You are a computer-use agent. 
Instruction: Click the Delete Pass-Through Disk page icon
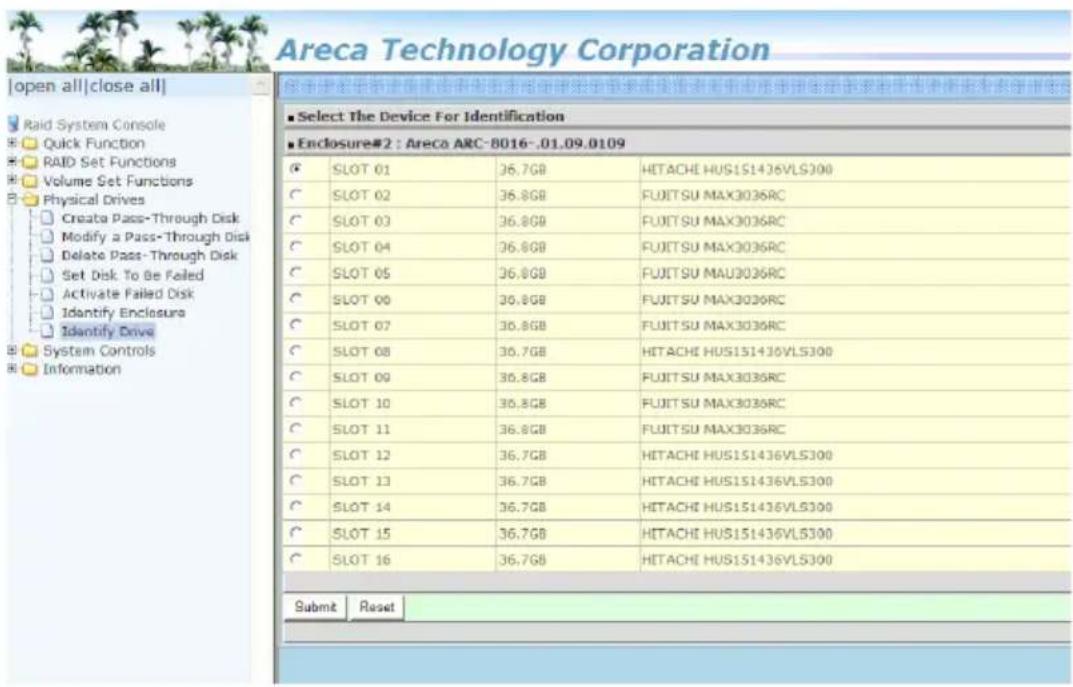[47, 255]
